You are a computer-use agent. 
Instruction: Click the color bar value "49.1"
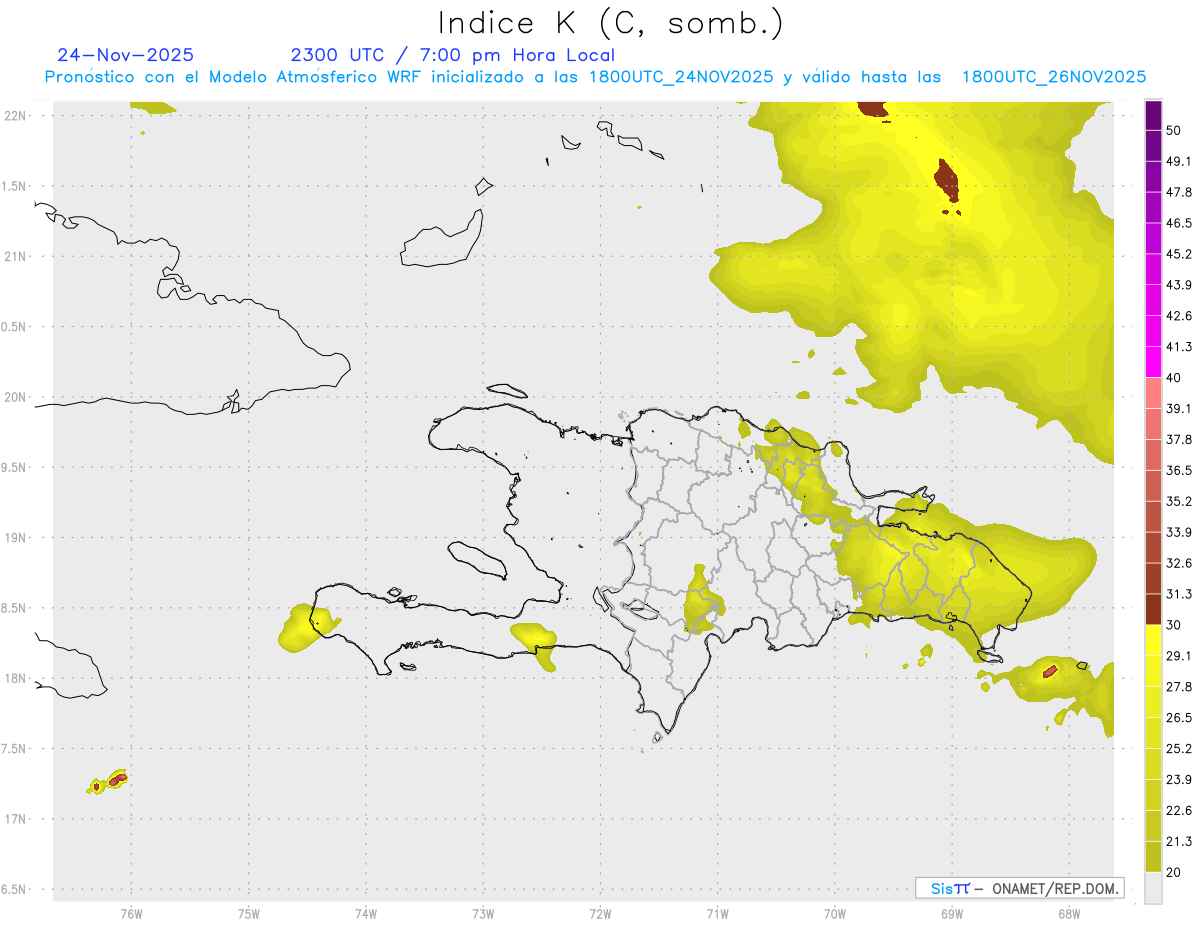click(x=1179, y=161)
